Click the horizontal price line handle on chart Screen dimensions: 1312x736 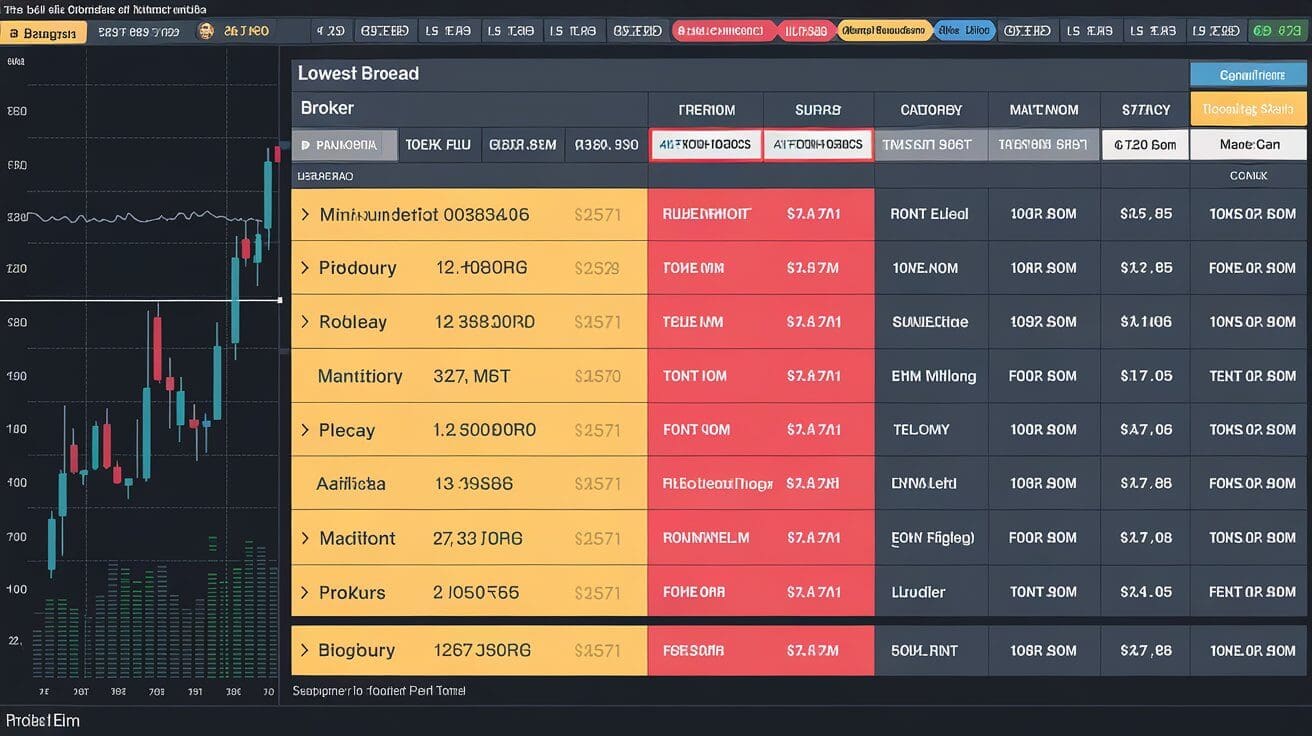coord(279,300)
